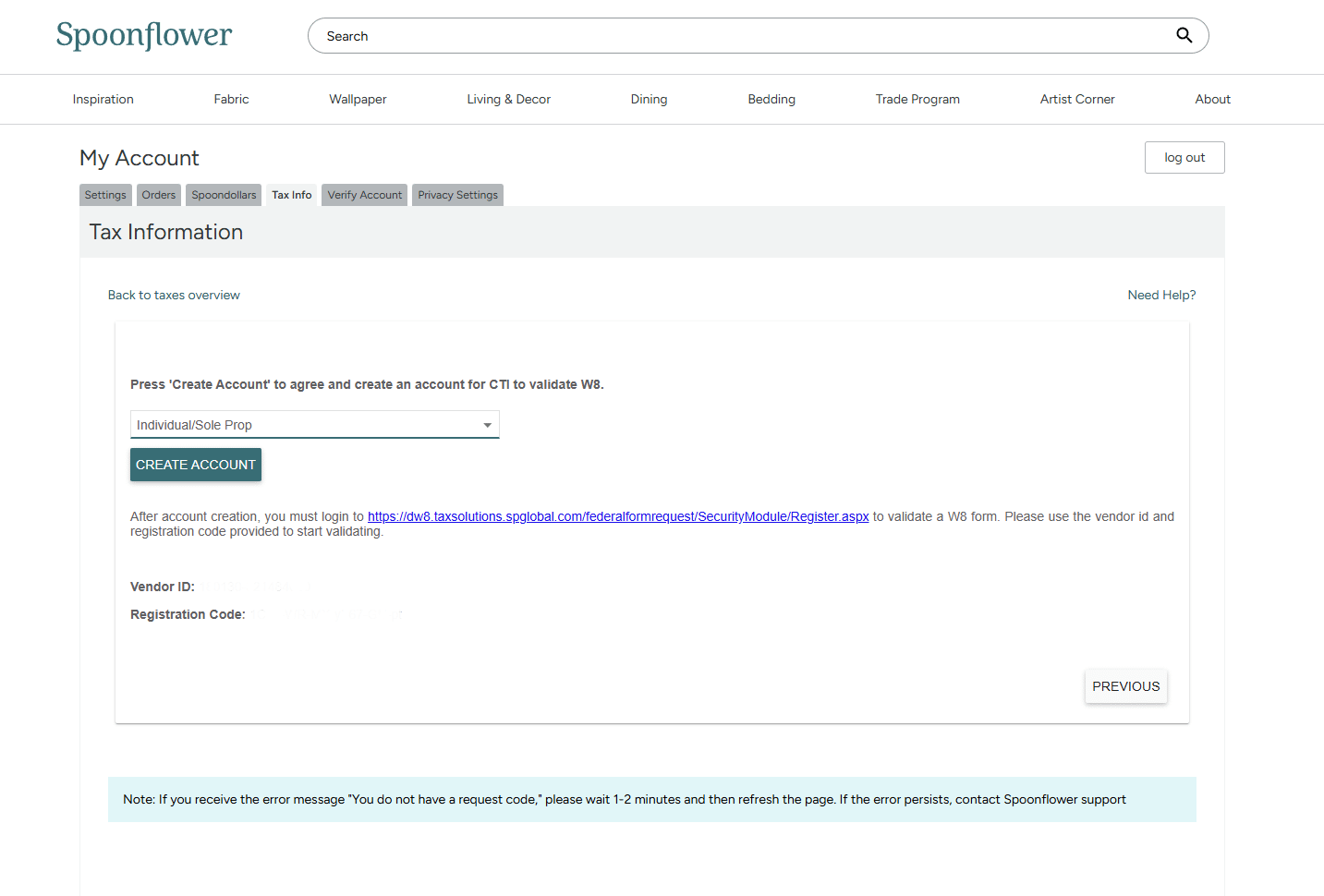Open the Individual/Sole Prop dropdown
The height and width of the screenshot is (896, 1324).
point(314,425)
